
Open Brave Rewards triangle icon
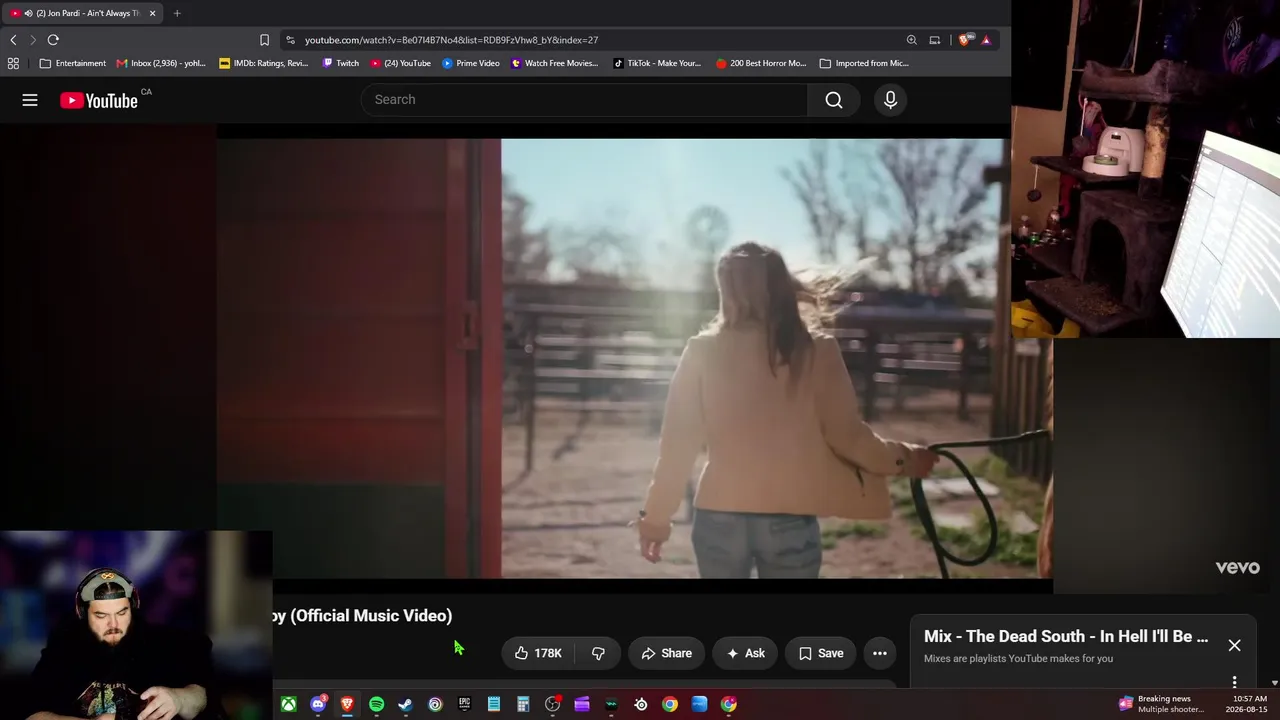click(x=986, y=40)
